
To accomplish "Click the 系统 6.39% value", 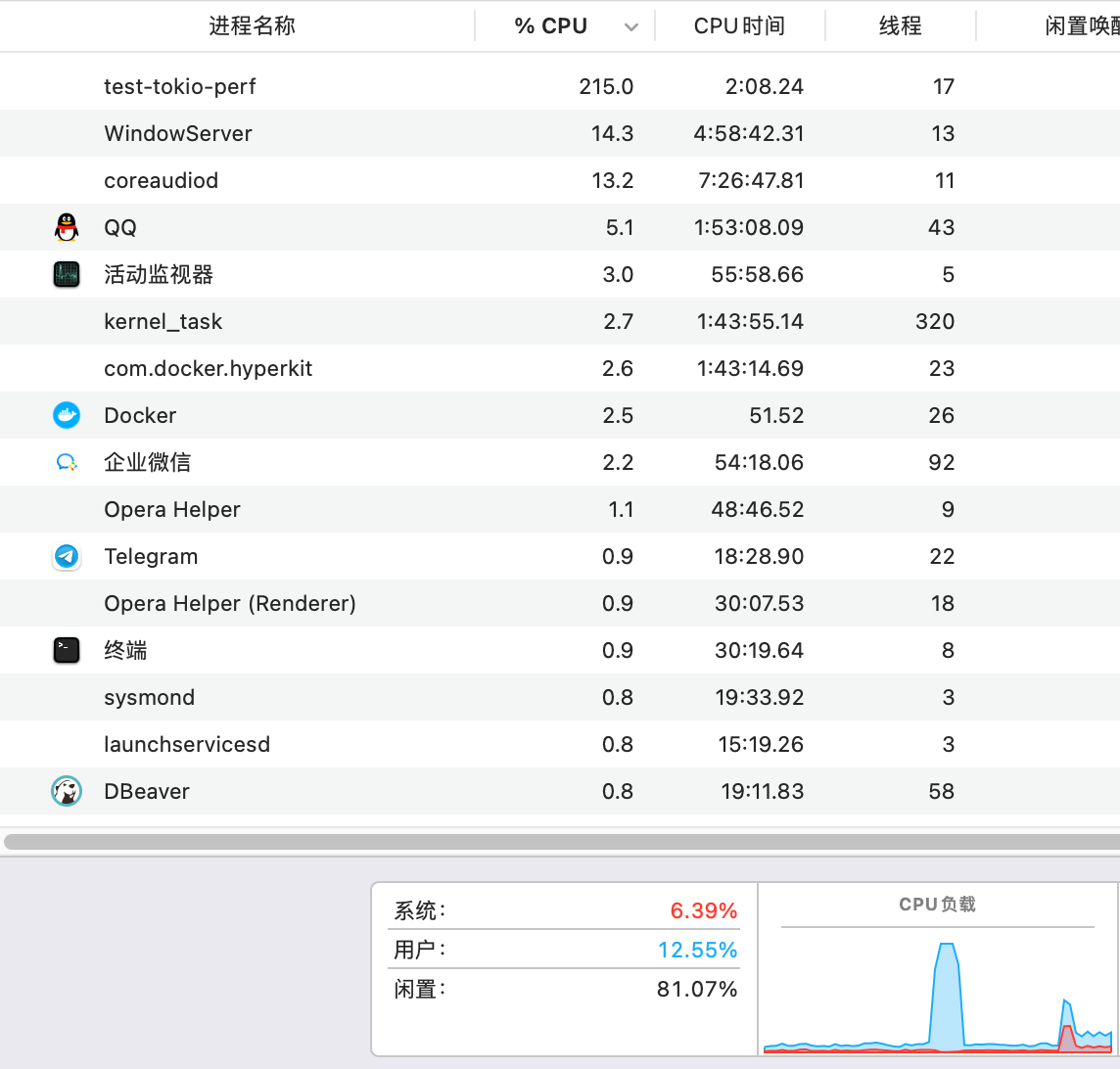I will pyautogui.click(x=704, y=910).
